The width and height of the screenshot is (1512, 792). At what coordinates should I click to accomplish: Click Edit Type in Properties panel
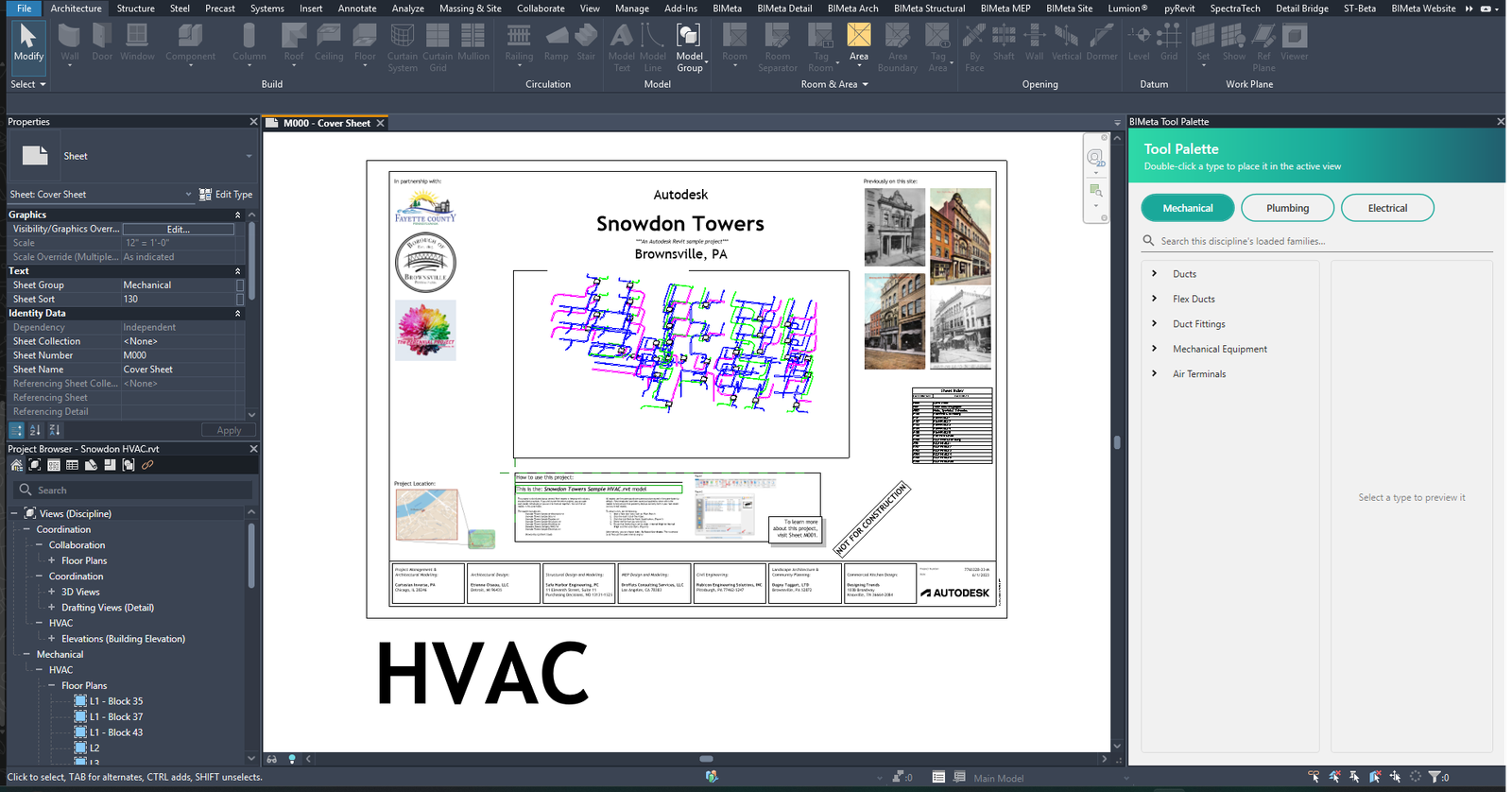click(226, 194)
